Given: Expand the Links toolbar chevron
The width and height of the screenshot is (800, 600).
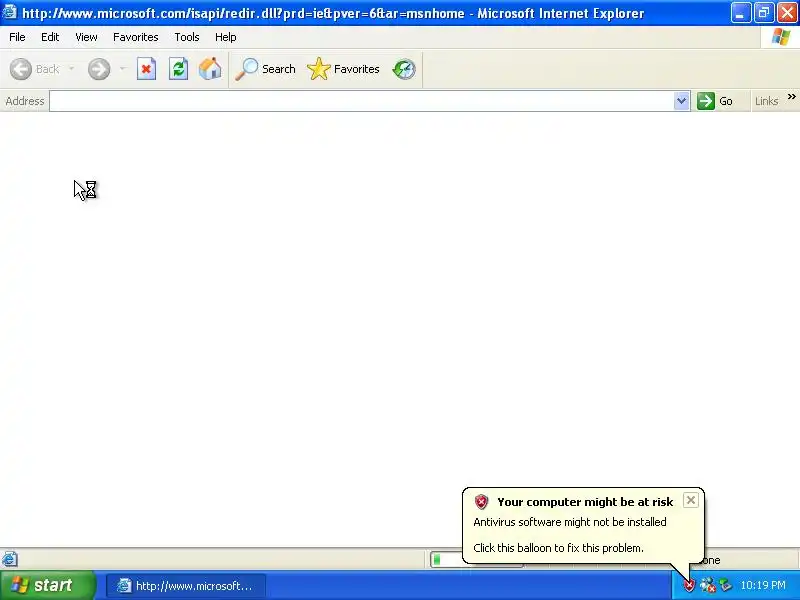Looking at the screenshot, I should coord(791,96).
